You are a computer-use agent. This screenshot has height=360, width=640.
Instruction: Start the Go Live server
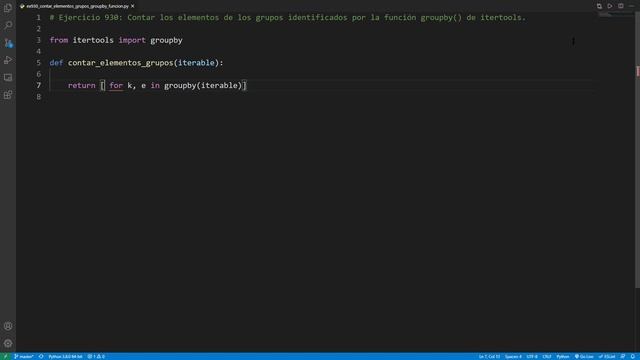click(x=584, y=356)
